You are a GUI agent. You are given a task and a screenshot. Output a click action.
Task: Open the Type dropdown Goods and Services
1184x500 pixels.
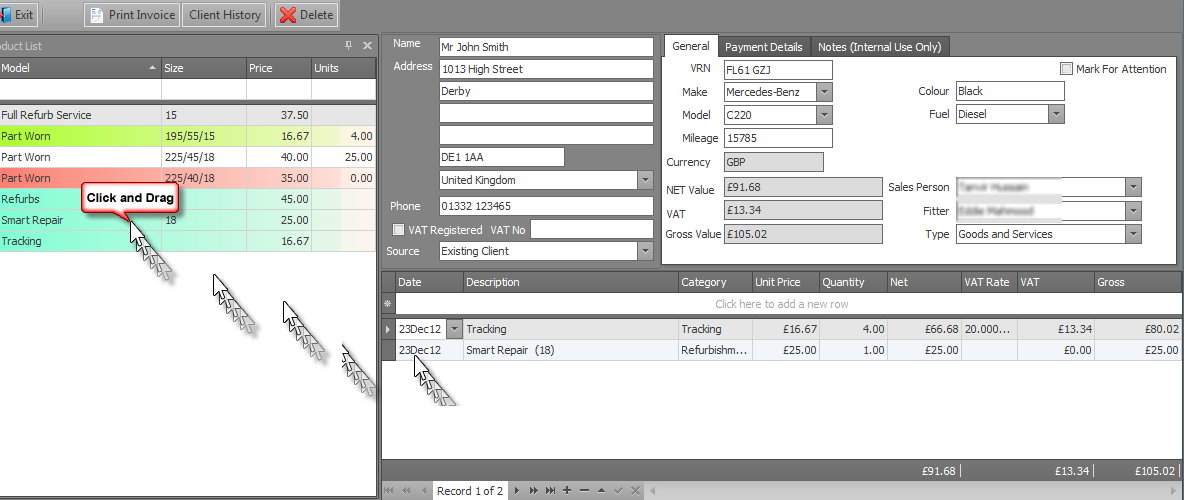point(1133,234)
